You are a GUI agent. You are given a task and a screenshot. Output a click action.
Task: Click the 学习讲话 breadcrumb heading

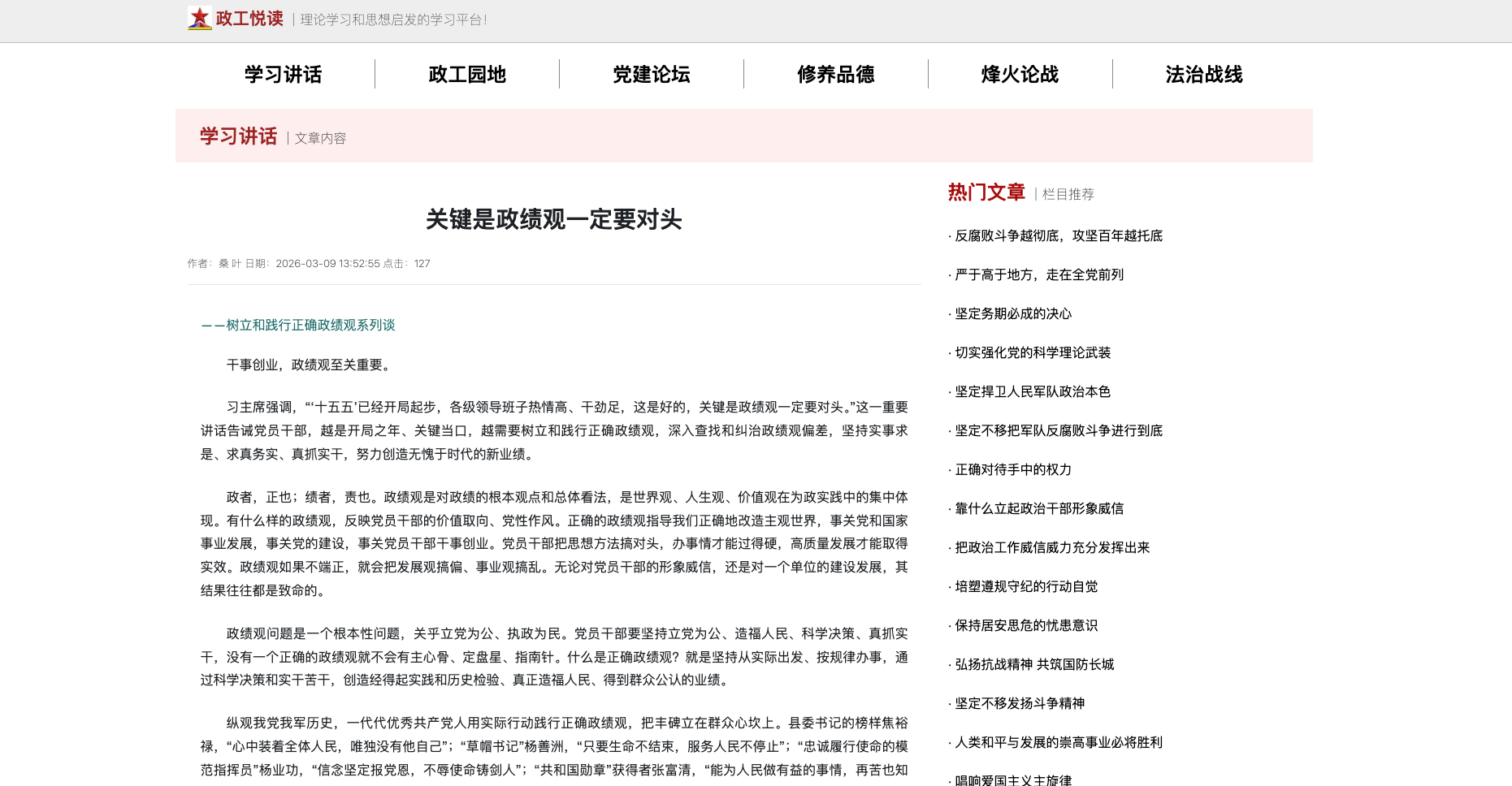(x=239, y=136)
